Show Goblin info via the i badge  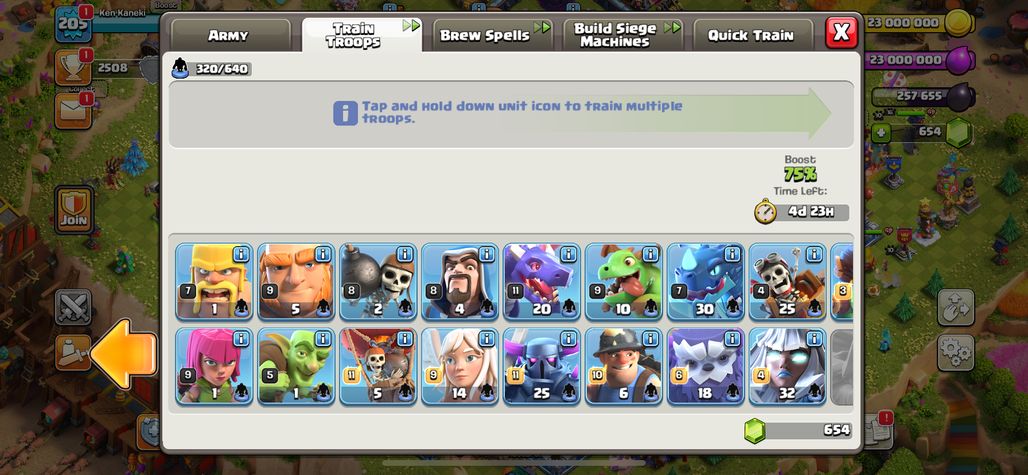click(x=323, y=339)
